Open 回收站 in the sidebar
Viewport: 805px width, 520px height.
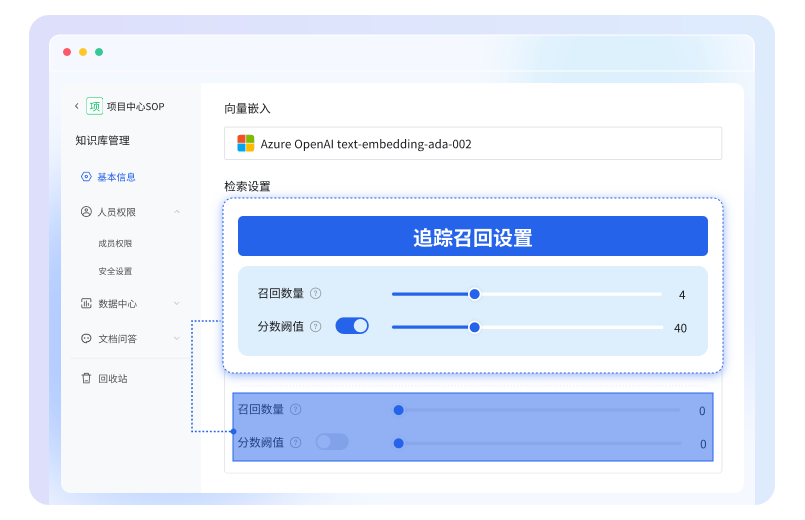[x=113, y=379]
